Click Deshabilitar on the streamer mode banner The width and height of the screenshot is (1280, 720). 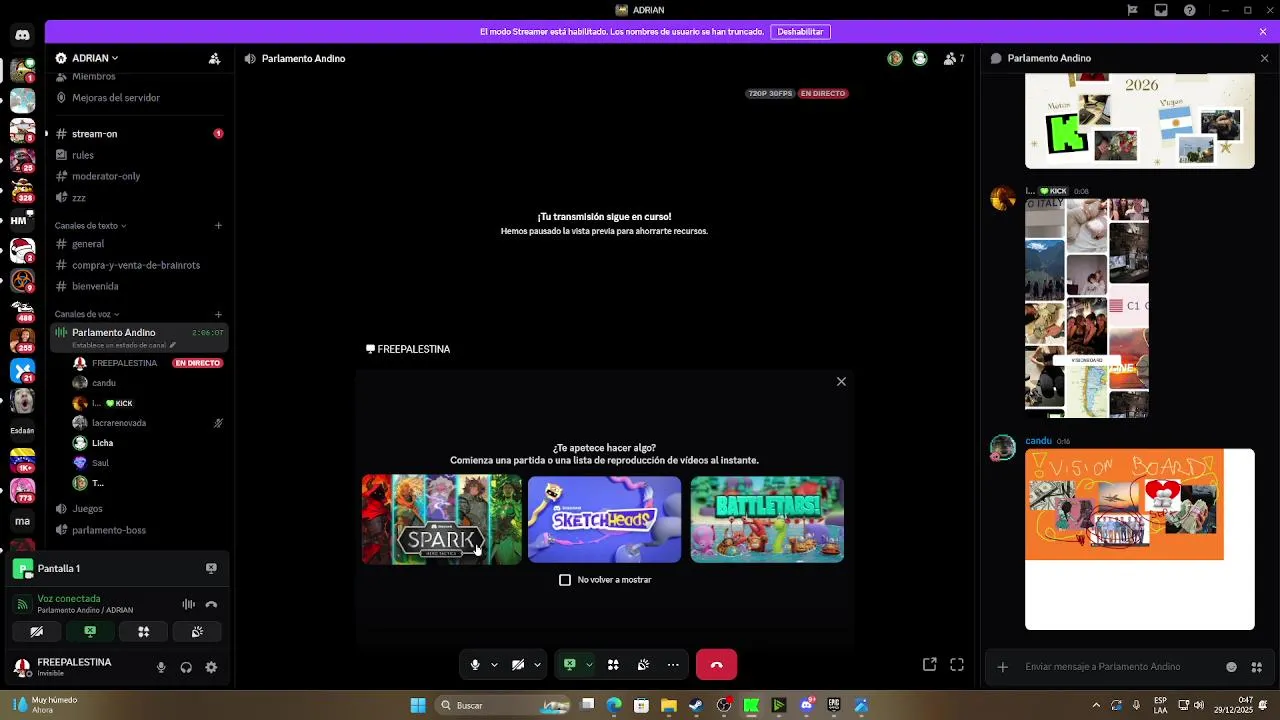click(800, 32)
